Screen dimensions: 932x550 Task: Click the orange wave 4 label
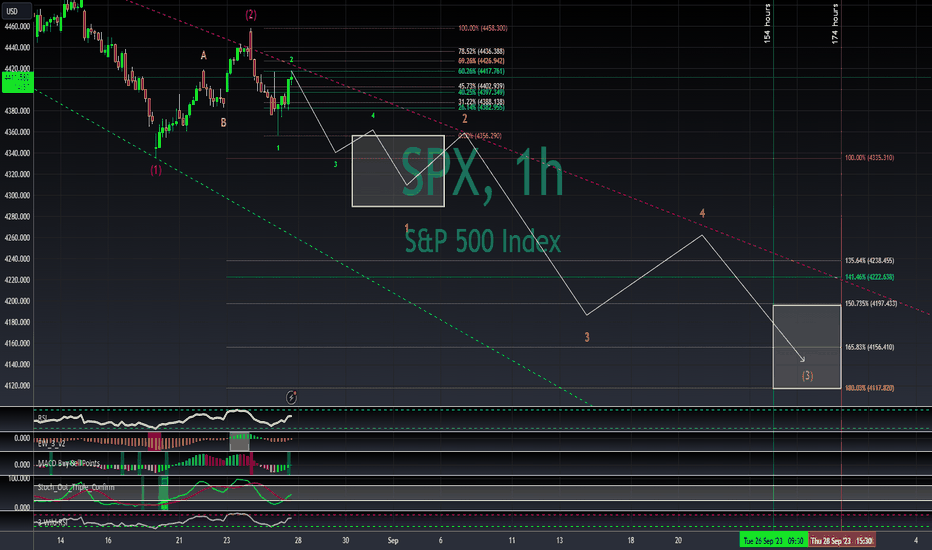pos(702,213)
